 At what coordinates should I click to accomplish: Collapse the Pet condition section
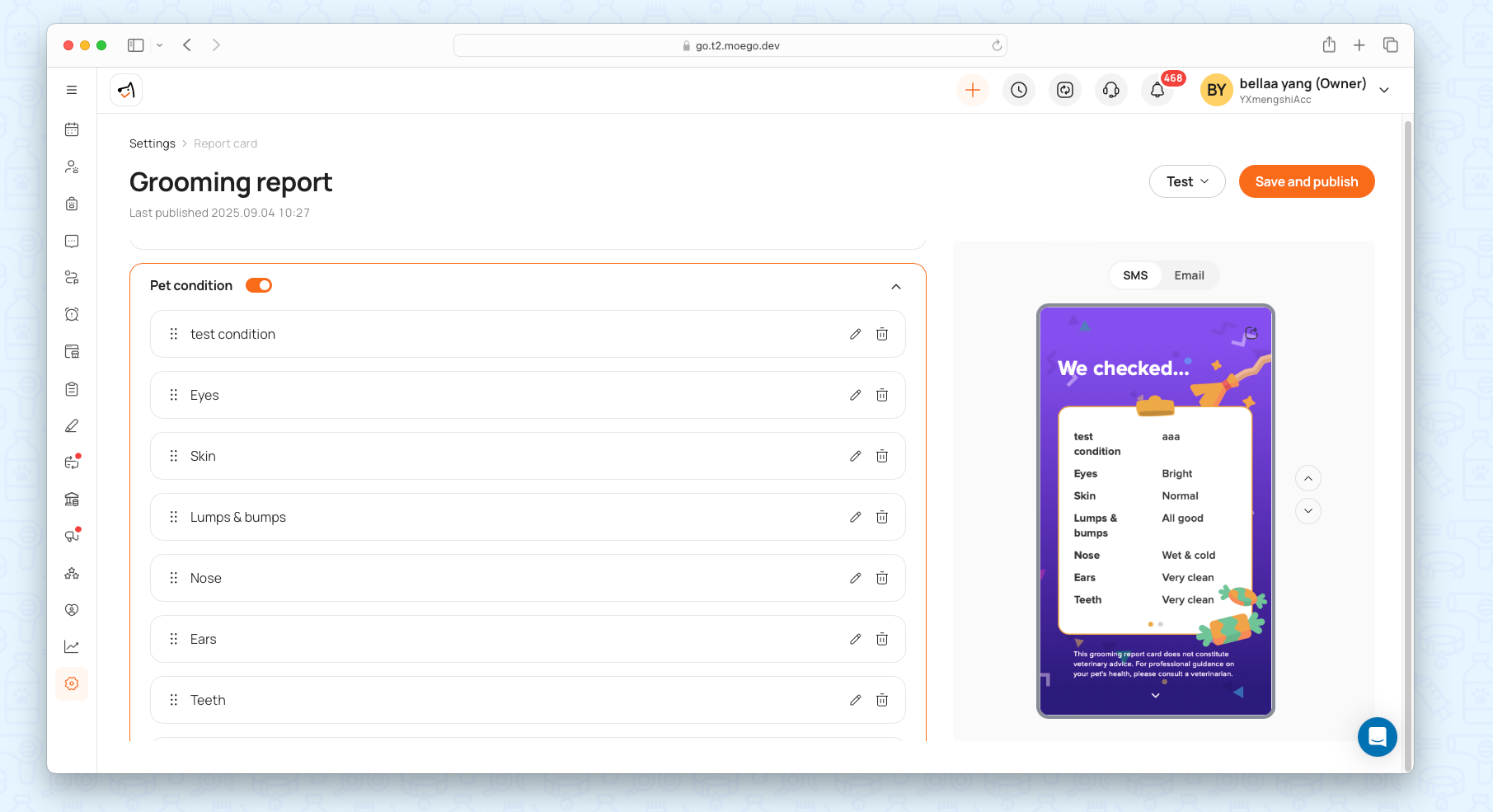click(x=895, y=286)
